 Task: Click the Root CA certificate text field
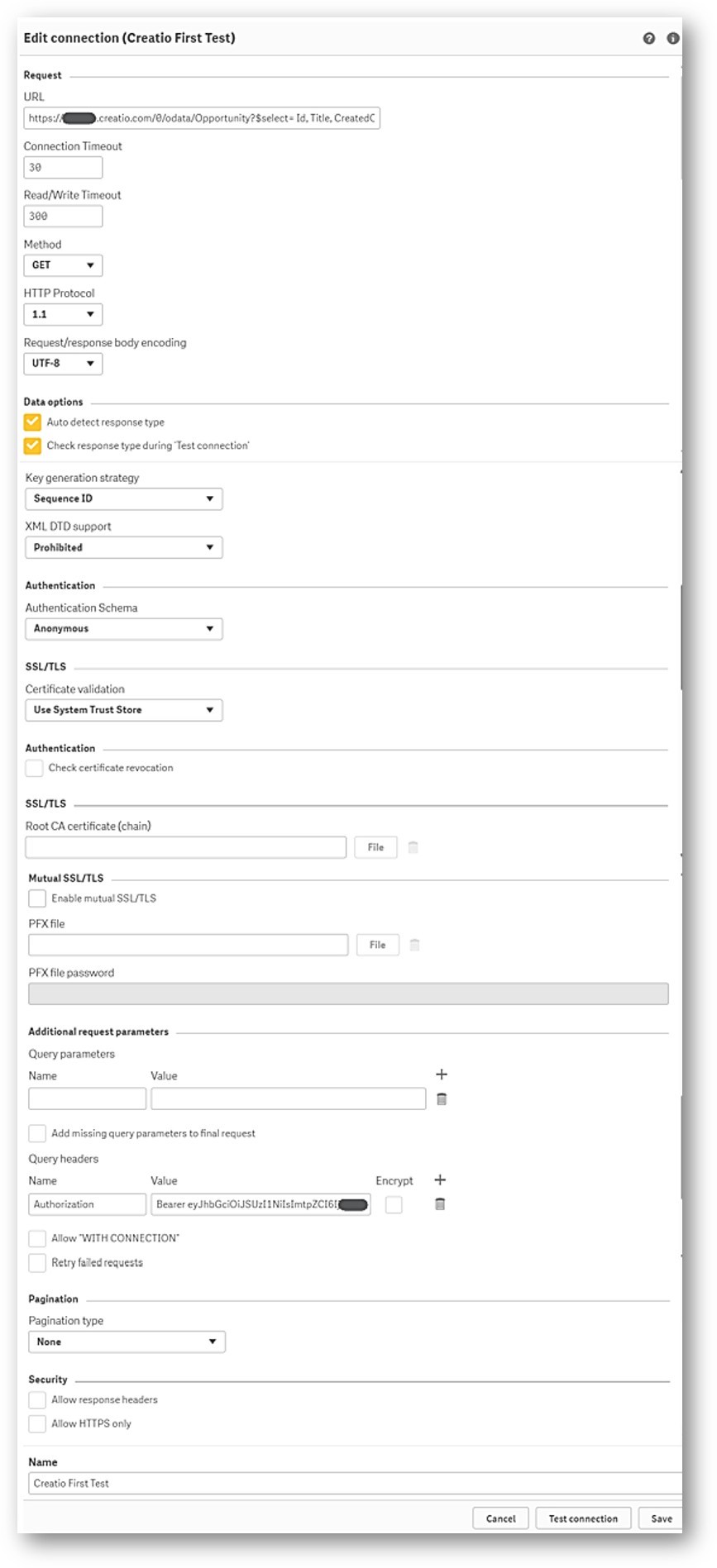(186, 847)
